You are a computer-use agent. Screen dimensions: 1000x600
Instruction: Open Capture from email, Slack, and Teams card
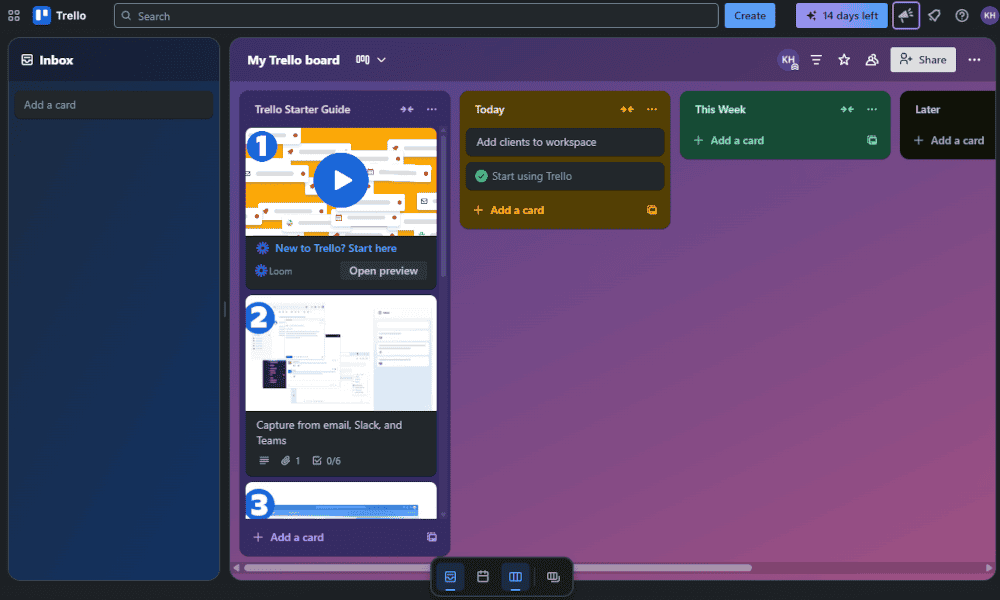pyautogui.click(x=329, y=432)
